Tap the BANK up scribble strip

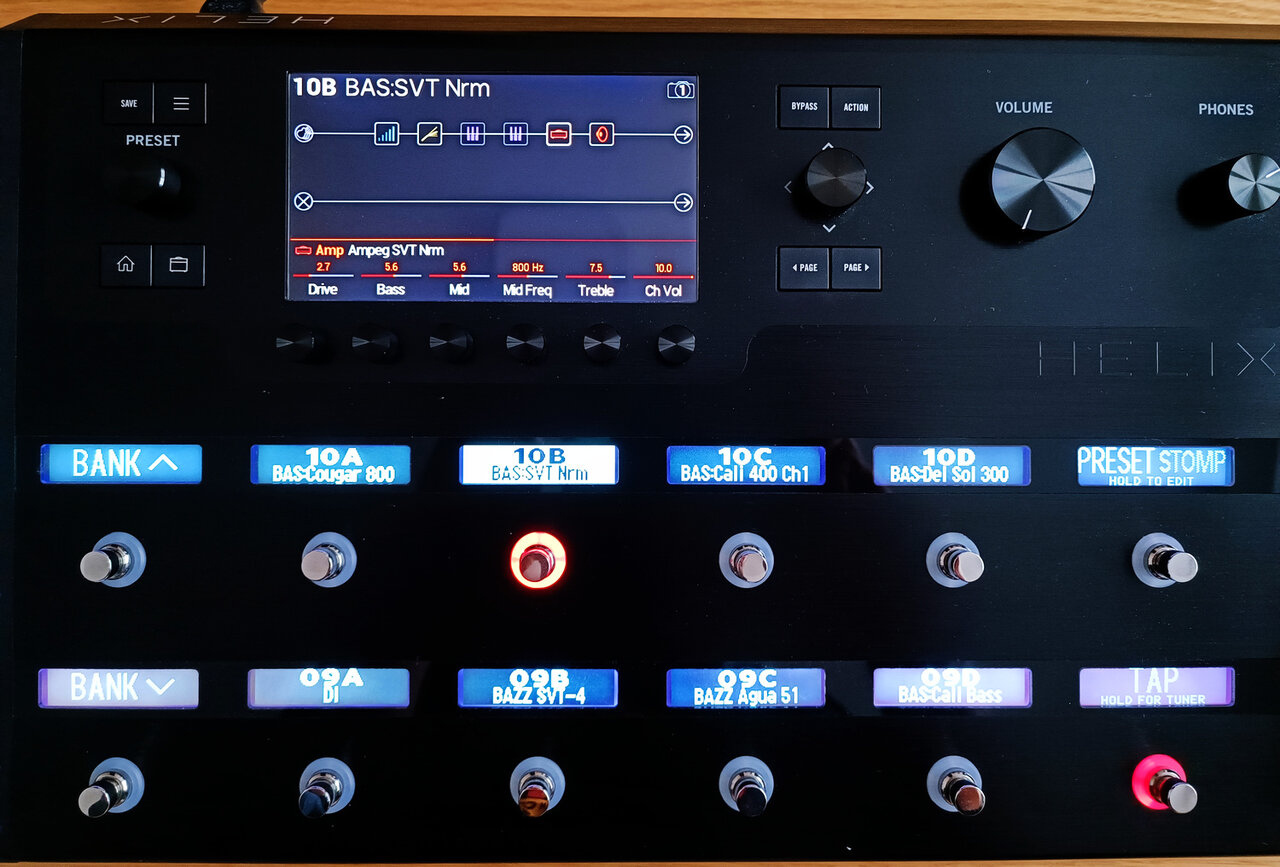(121, 464)
